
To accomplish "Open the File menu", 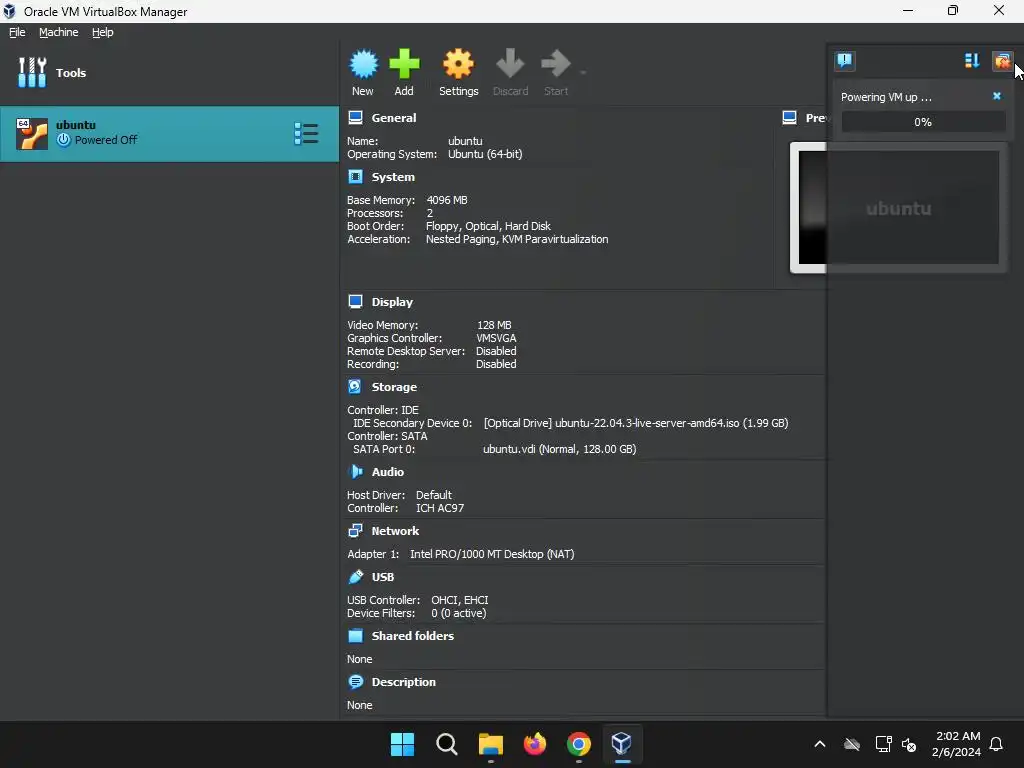I will pos(17,32).
